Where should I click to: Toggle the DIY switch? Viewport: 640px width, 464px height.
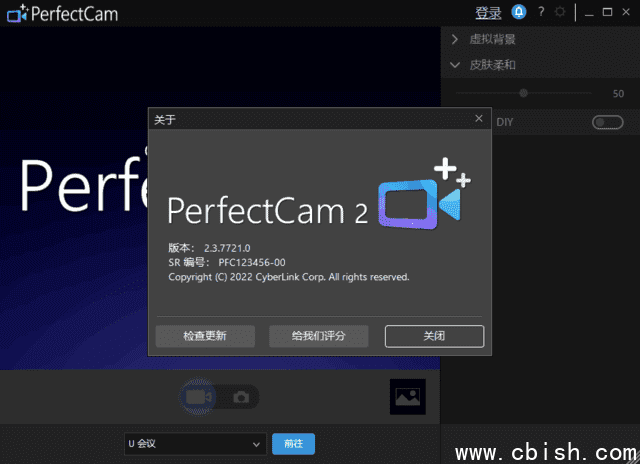coord(606,122)
